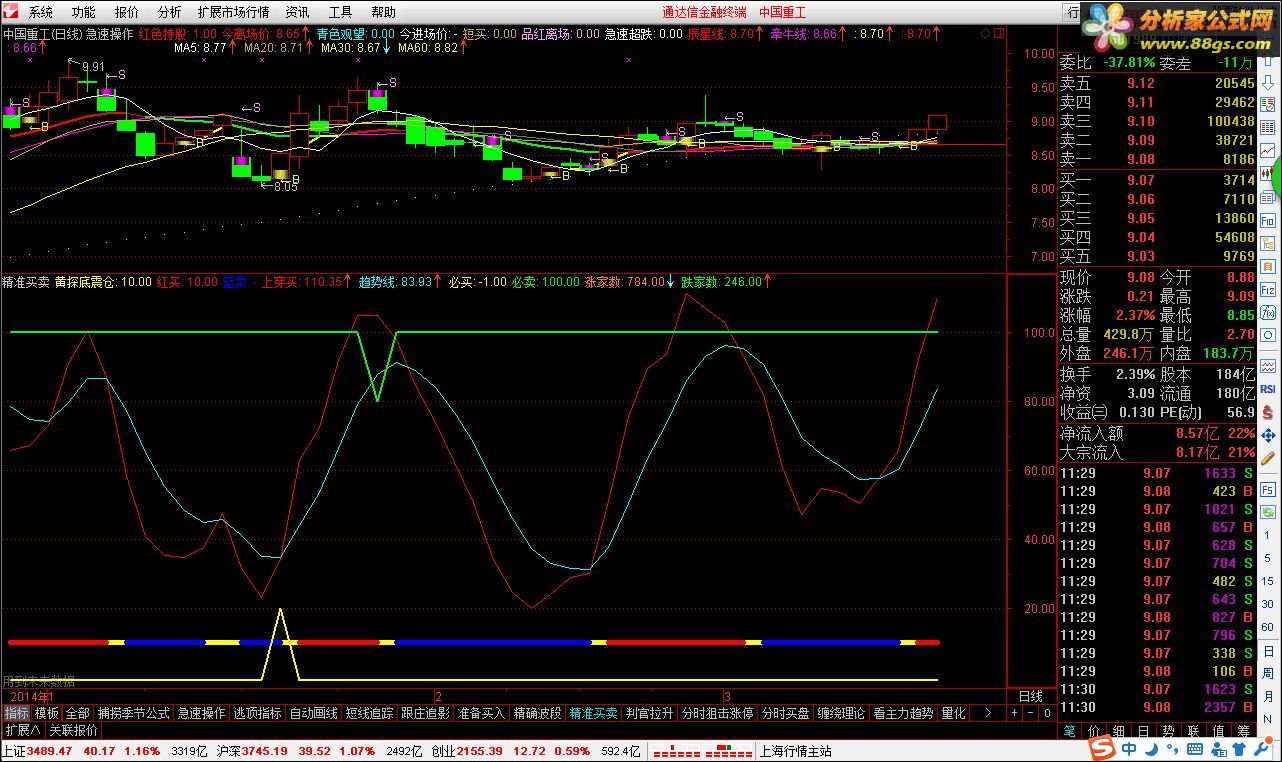
Task: Switch to the 逃顶指标 indicator tab
Action: coord(258,713)
